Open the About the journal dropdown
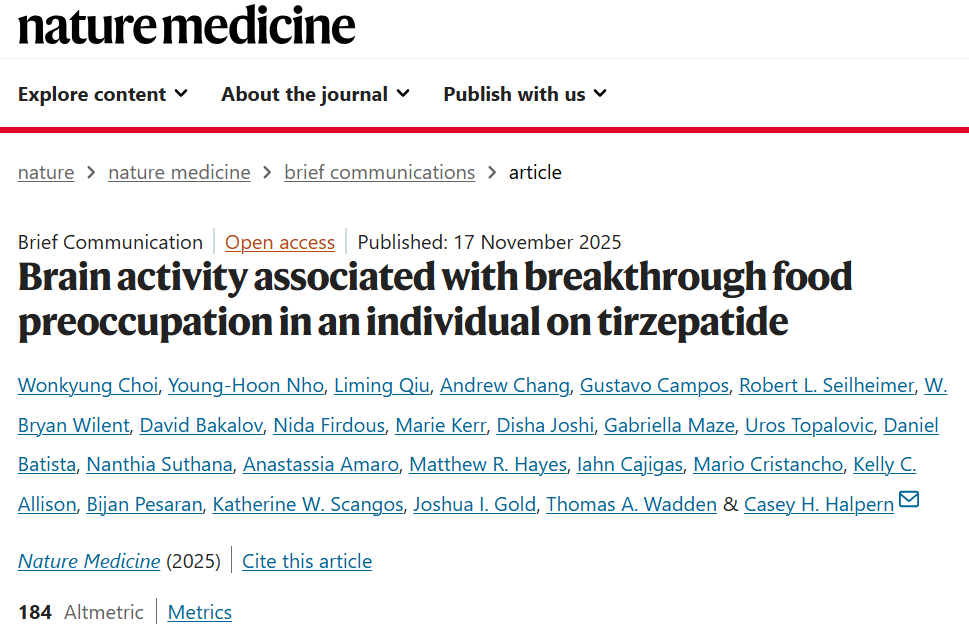969x632 pixels. point(315,94)
